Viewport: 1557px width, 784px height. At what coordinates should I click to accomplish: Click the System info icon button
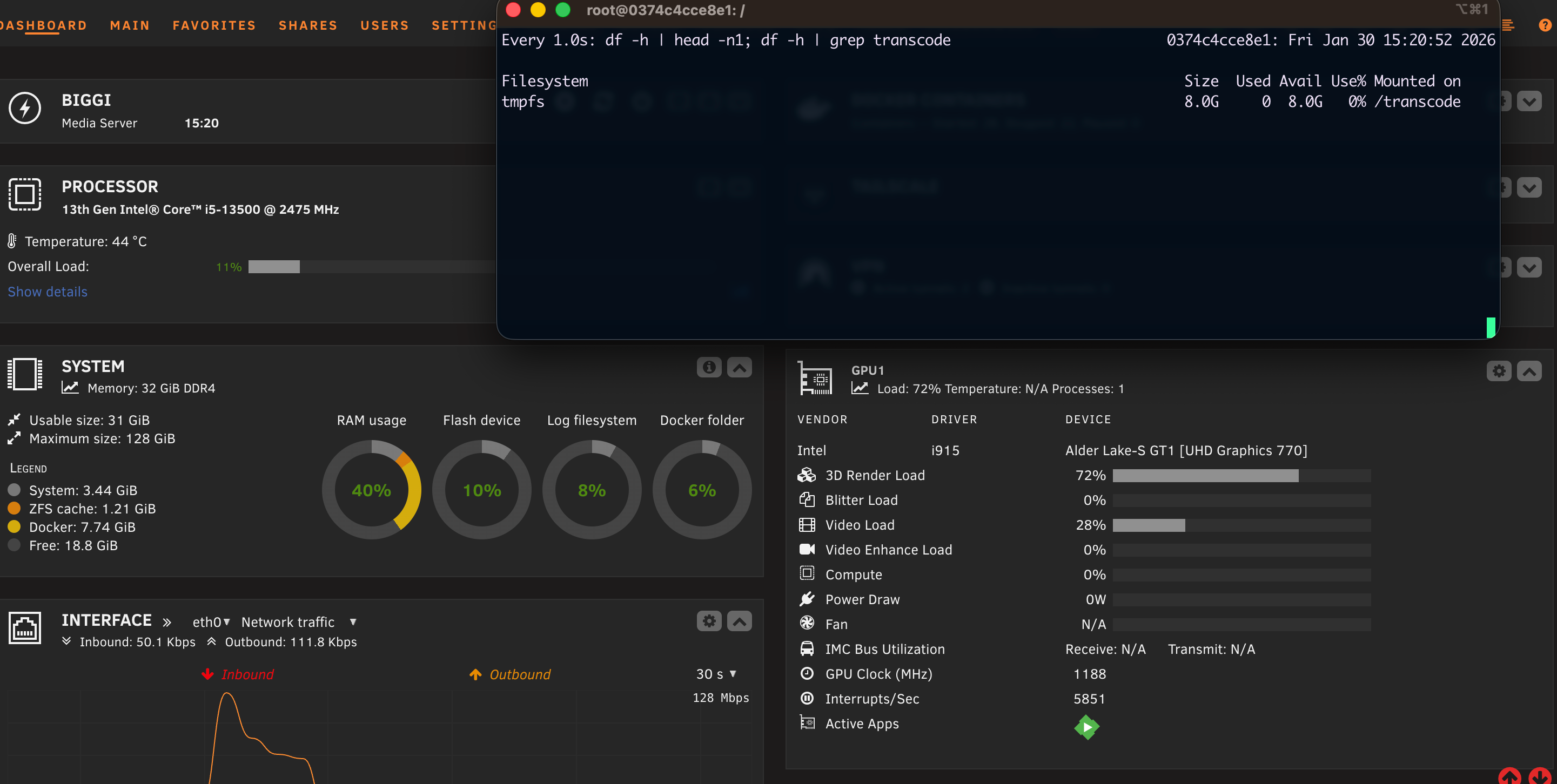click(x=708, y=367)
